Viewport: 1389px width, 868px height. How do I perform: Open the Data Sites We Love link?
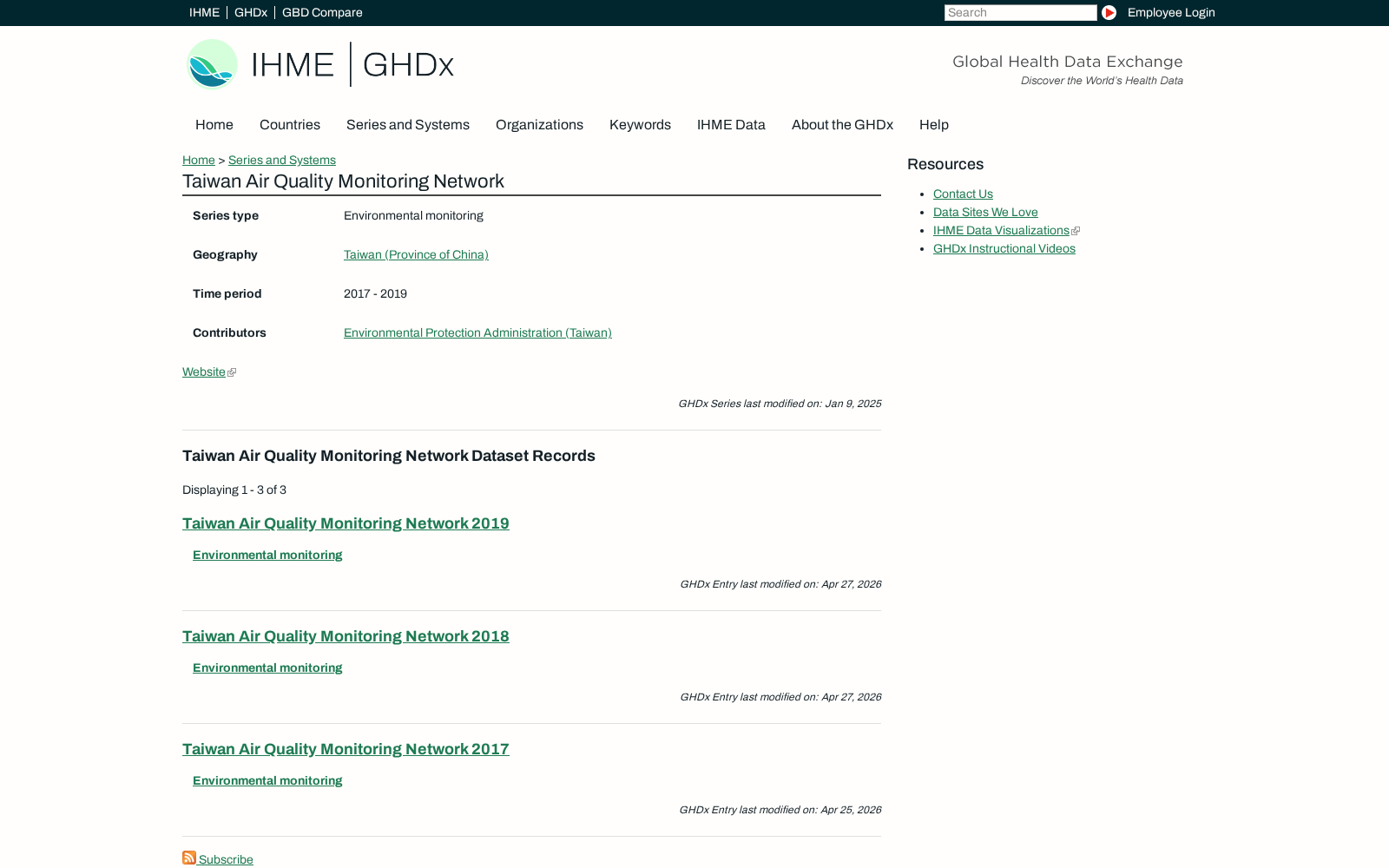coord(985,212)
